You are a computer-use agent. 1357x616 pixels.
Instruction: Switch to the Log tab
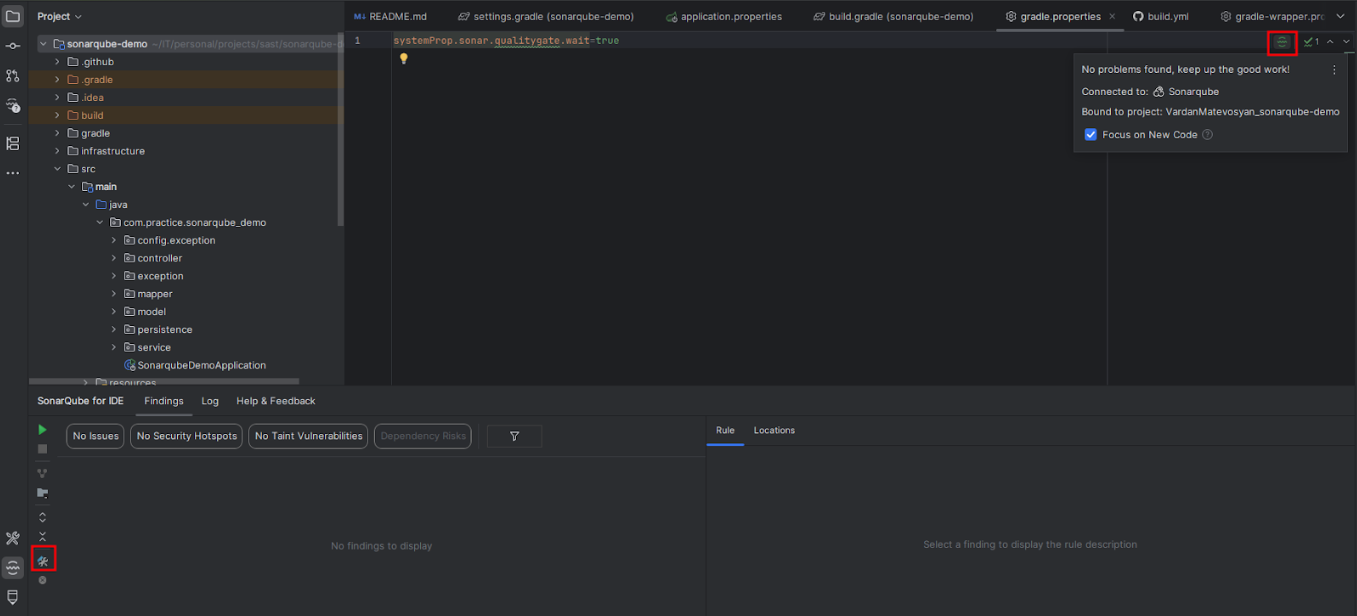click(x=209, y=400)
